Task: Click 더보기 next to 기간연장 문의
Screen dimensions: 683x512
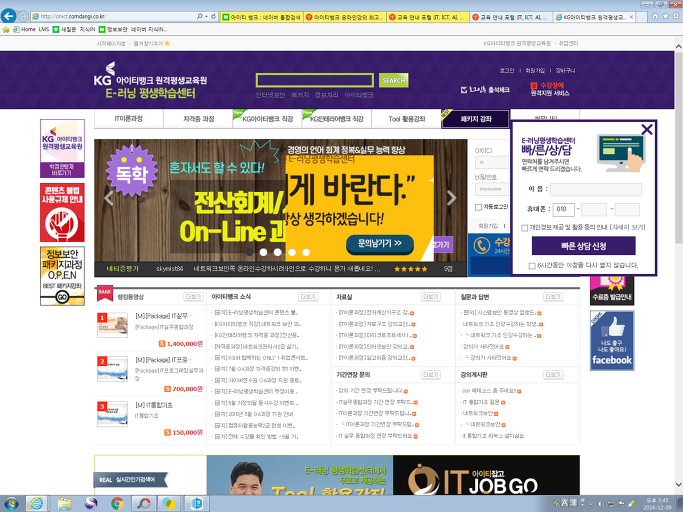Action: (x=431, y=375)
